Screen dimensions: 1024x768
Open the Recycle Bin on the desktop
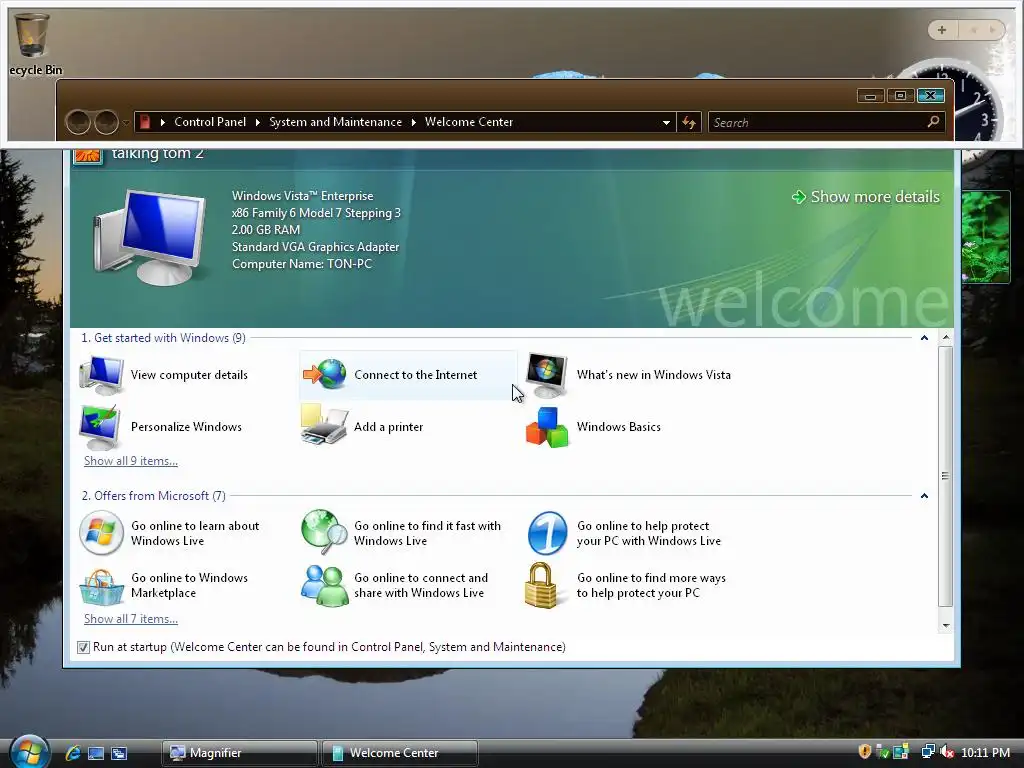tap(31, 44)
